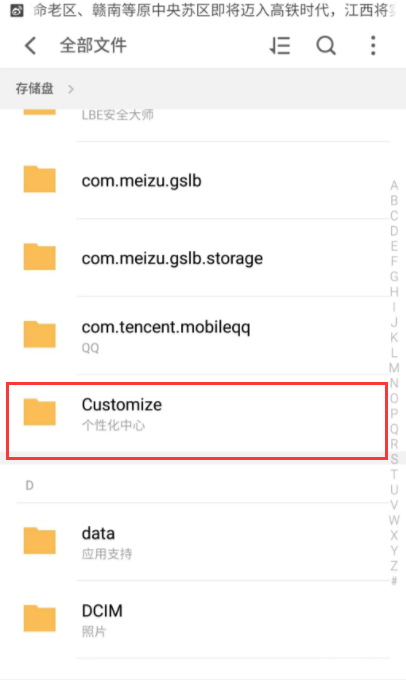
Task: Tap the DCIM folder icon
Action: [39, 618]
